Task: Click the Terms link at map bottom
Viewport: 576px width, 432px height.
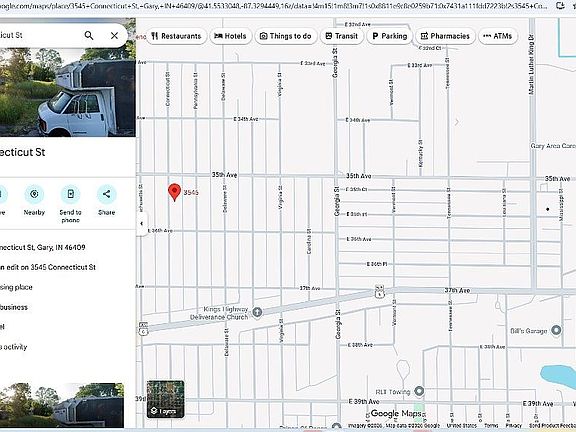Action: point(491,425)
